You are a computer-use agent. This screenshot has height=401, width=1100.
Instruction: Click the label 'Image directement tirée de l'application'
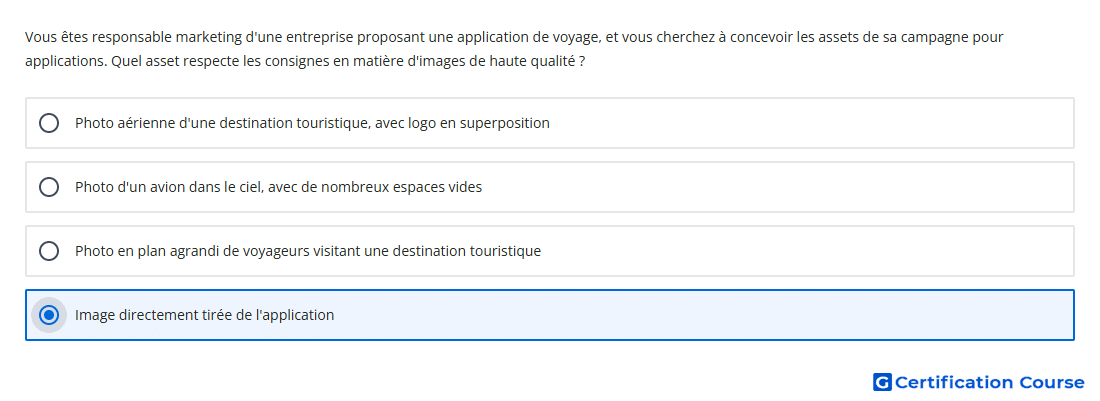(x=205, y=315)
